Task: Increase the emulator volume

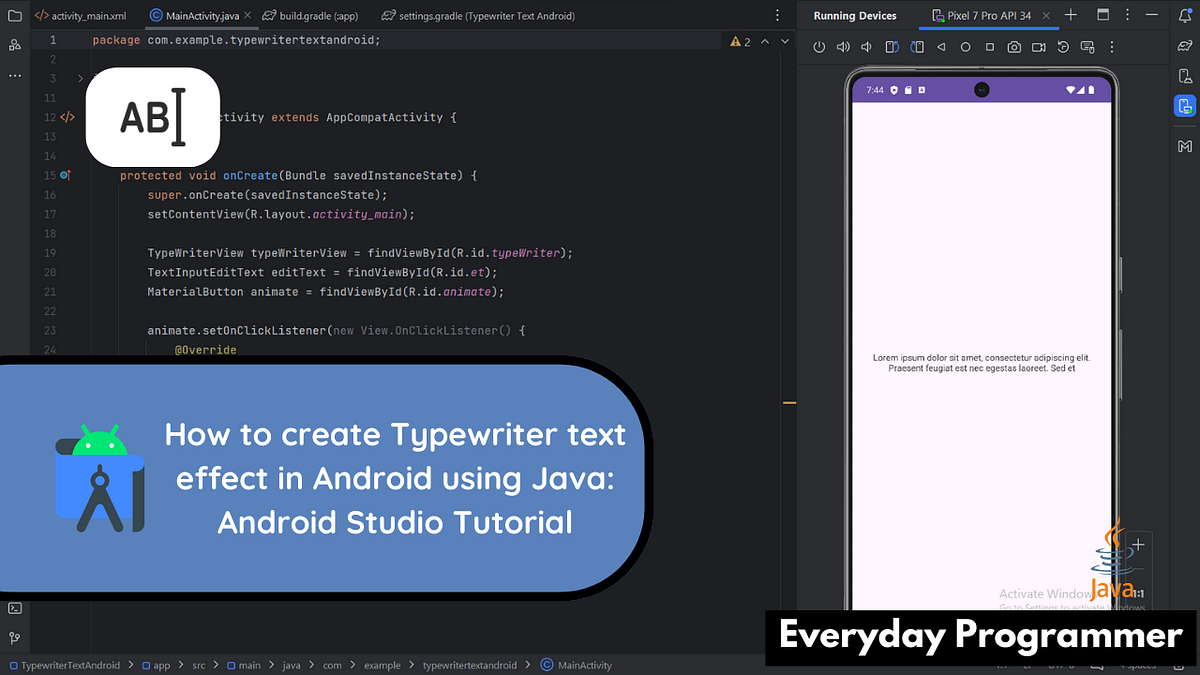Action: coord(843,46)
